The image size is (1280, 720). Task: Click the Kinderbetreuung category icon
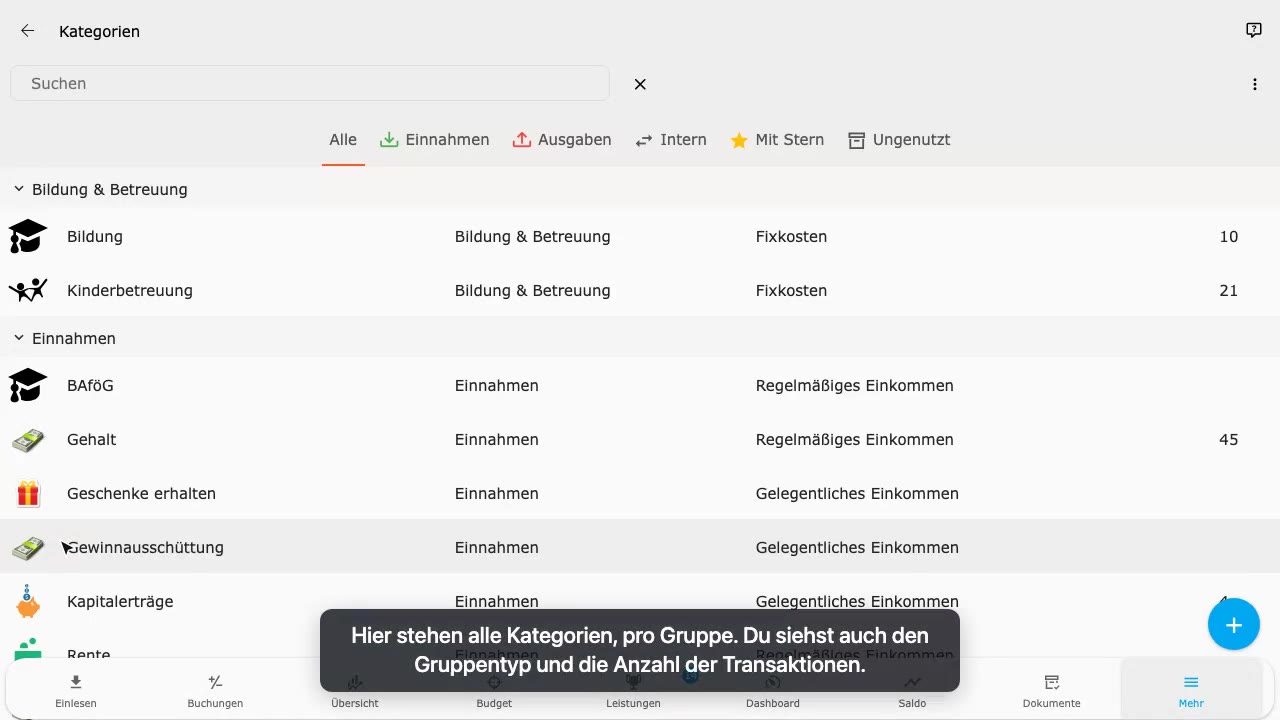[28, 291]
